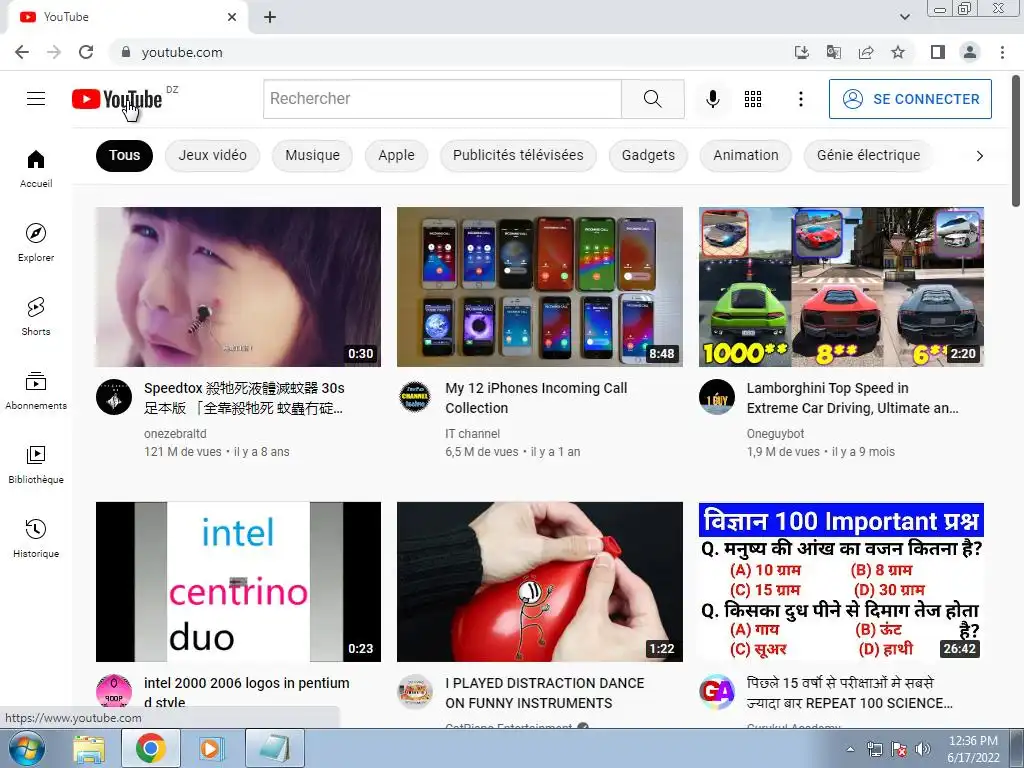Close the YouTube tab

point(232,17)
